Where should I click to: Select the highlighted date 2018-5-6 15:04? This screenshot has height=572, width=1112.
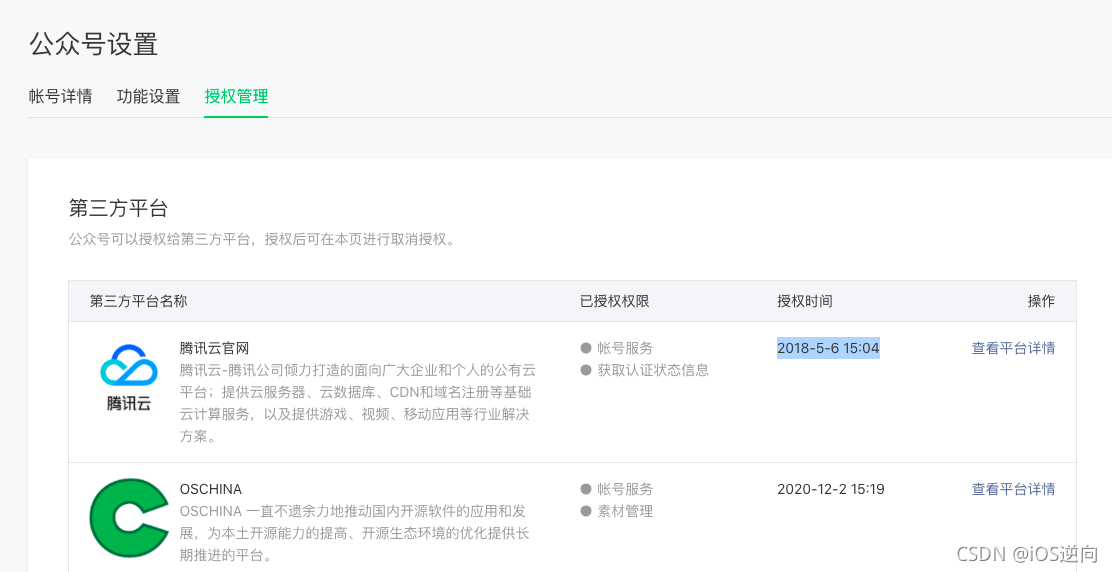point(828,348)
